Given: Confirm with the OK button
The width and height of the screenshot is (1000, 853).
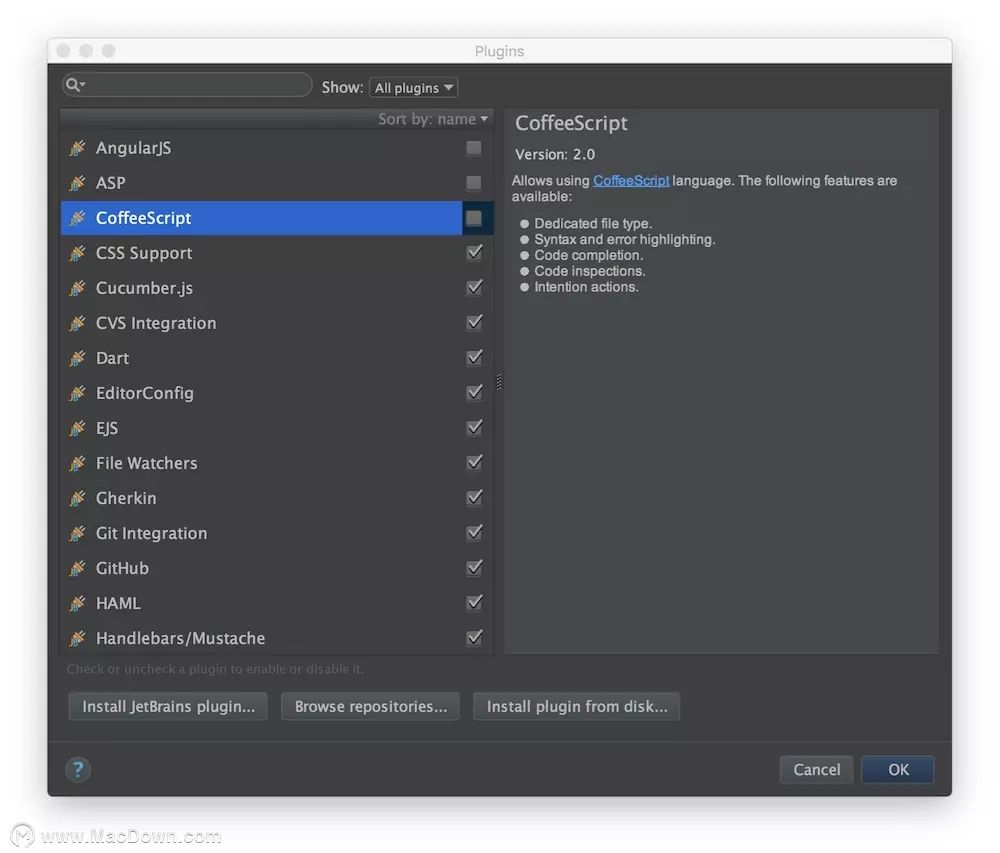Looking at the screenshot, I should (898, 769).
